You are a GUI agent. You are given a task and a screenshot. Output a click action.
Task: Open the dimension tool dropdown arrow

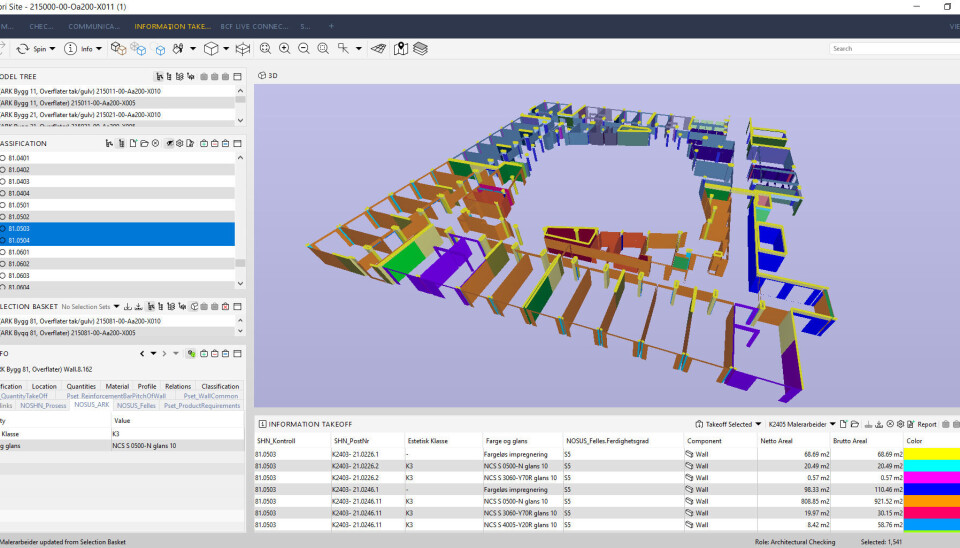coord(359,49)
